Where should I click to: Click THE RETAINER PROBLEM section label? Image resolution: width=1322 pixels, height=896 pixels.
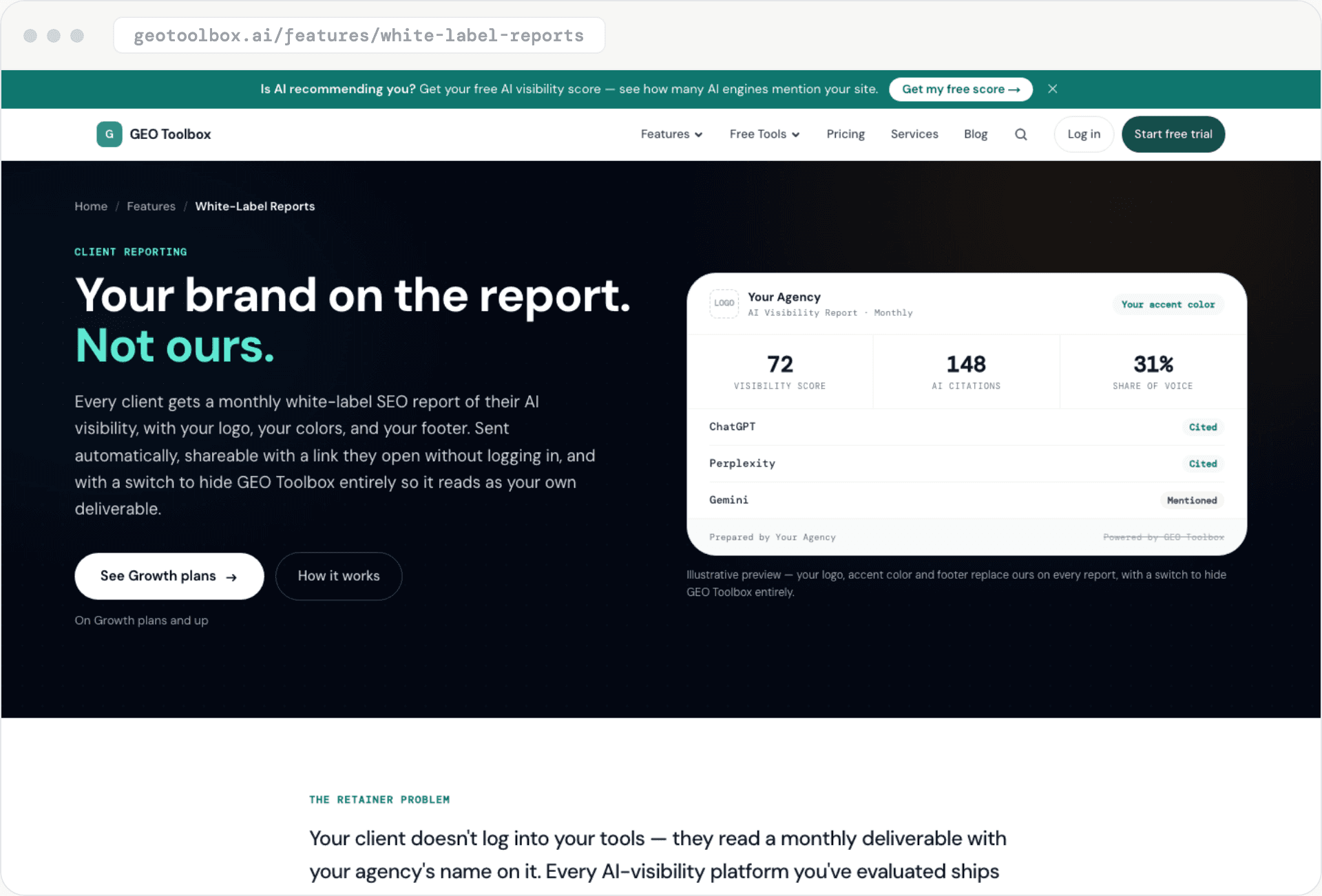click(x=379, y=800)
